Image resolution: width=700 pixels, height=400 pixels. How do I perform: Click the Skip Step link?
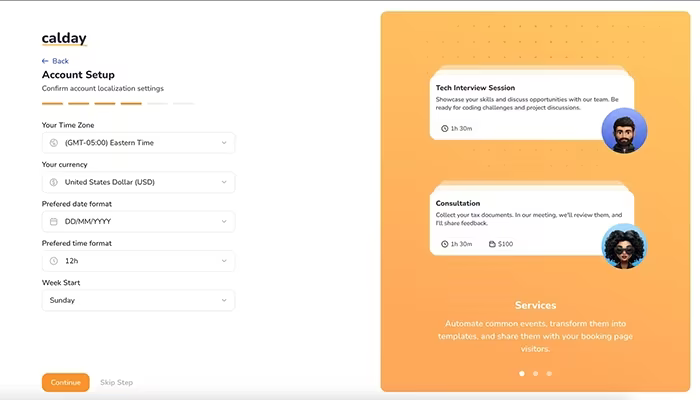point(117,383)
